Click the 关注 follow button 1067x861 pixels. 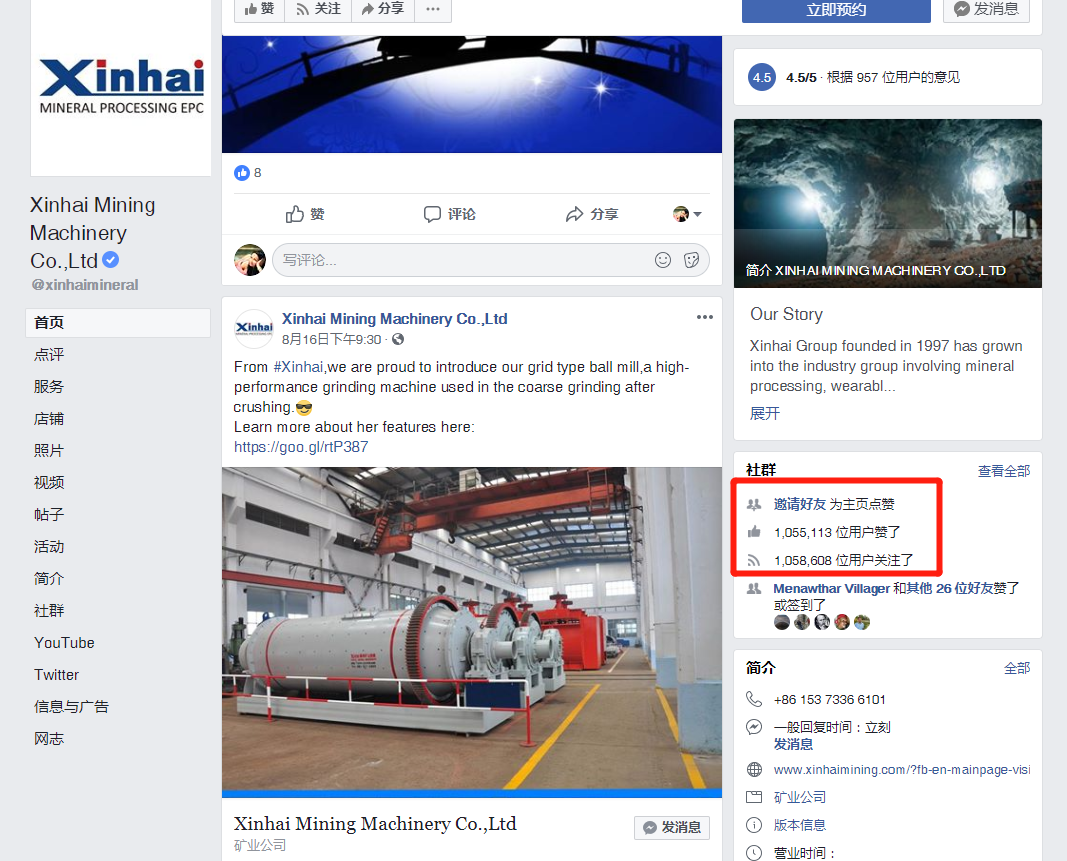[x=318, y=9]
